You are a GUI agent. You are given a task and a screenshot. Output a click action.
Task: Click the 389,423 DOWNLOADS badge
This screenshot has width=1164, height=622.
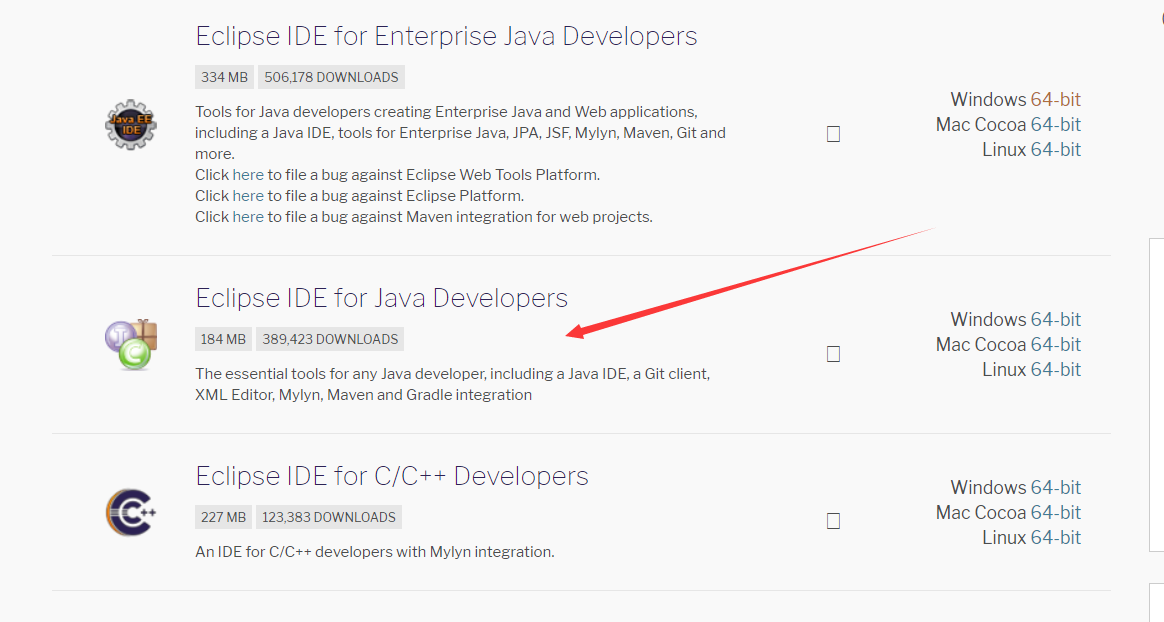330,339
